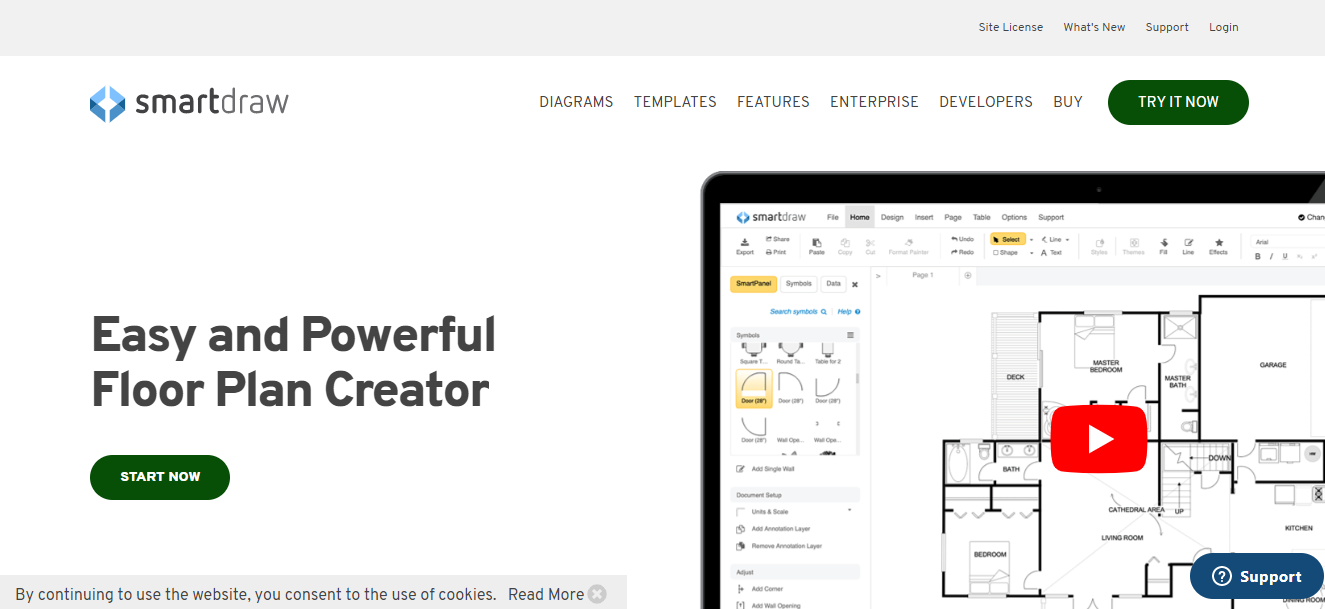This screenshot has width=1325, height=609.
Task: Click the Fill bucket icon
Action: click(1164, 246)
